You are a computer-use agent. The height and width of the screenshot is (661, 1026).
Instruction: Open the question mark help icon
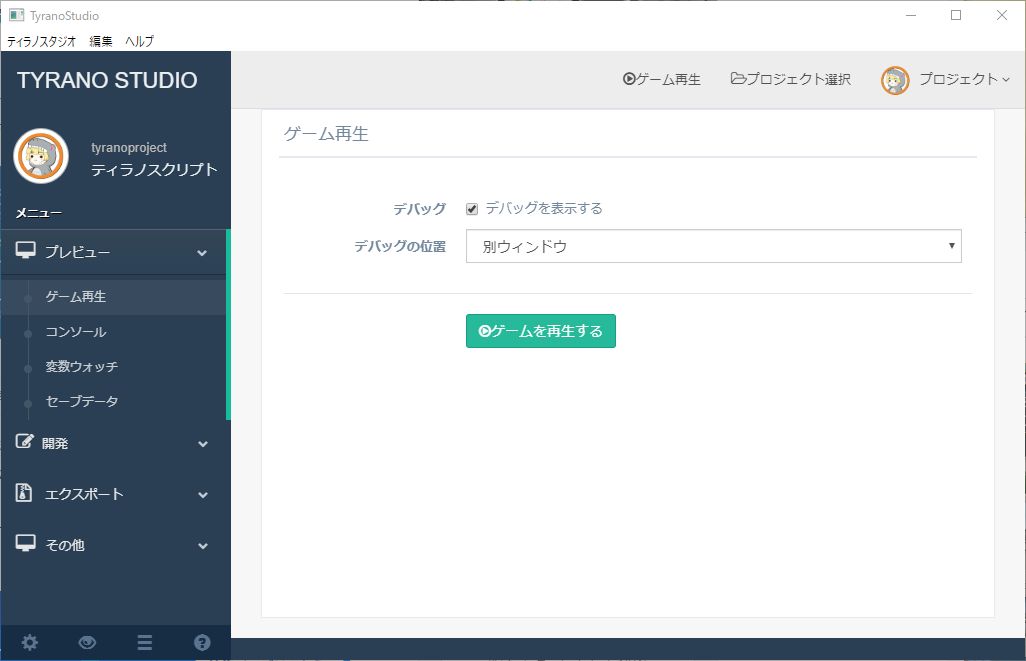202,643
